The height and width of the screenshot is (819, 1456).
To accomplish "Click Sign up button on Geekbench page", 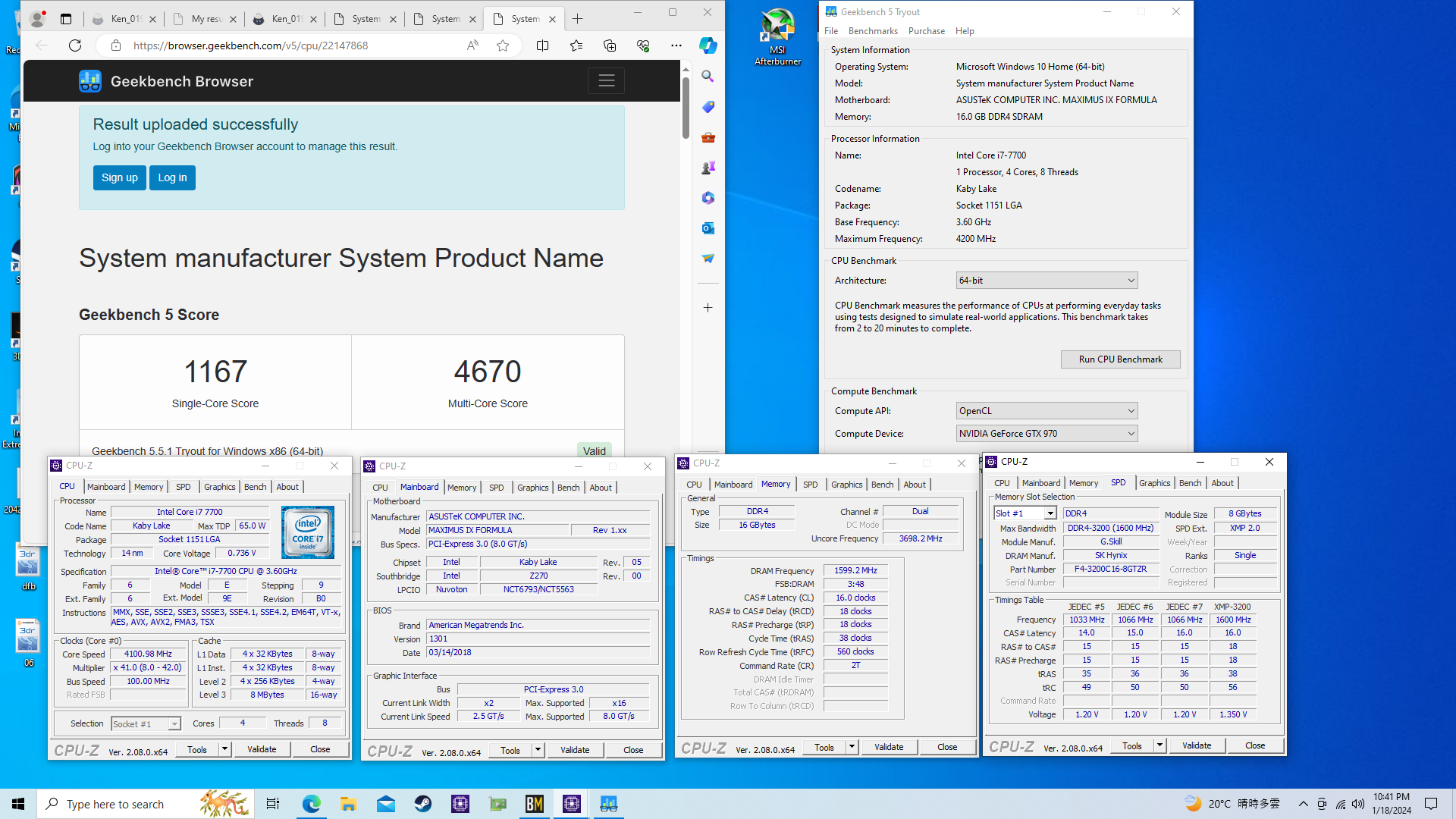I will coord(119,178).
